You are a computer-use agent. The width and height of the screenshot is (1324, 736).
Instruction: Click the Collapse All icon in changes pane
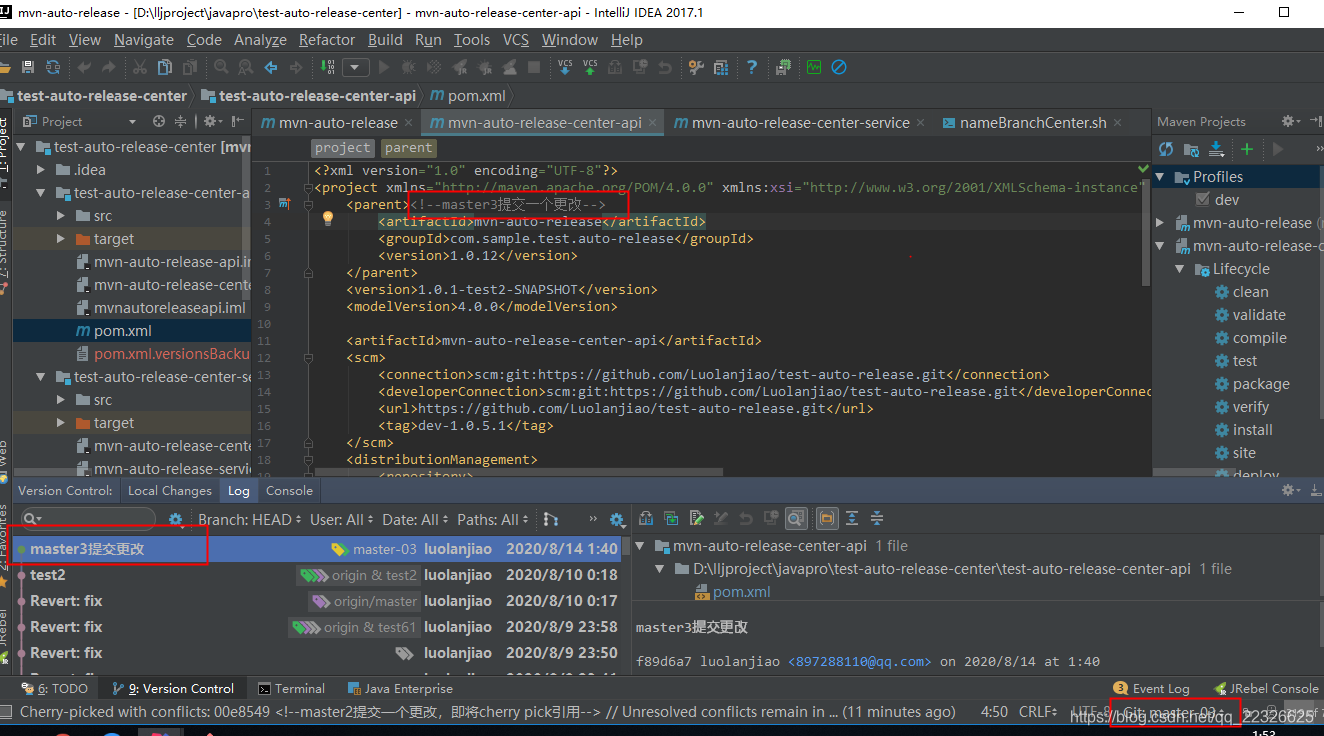tap(876, 518)
